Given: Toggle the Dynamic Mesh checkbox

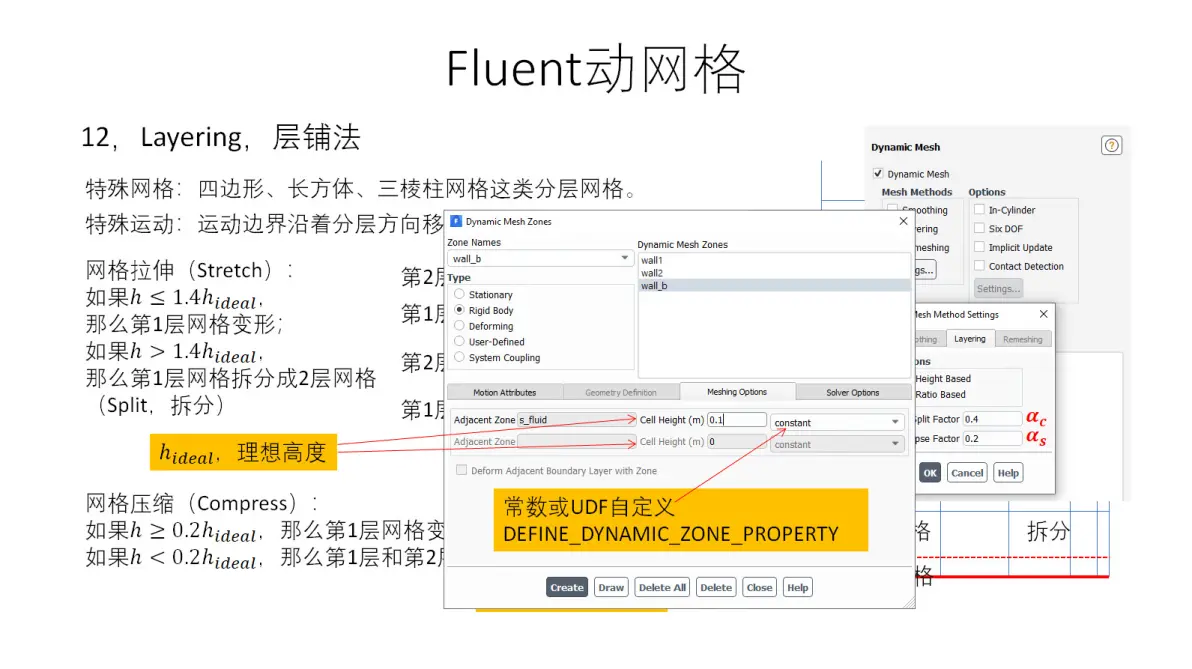Looking at the screenshot, I should click(878, 173).
